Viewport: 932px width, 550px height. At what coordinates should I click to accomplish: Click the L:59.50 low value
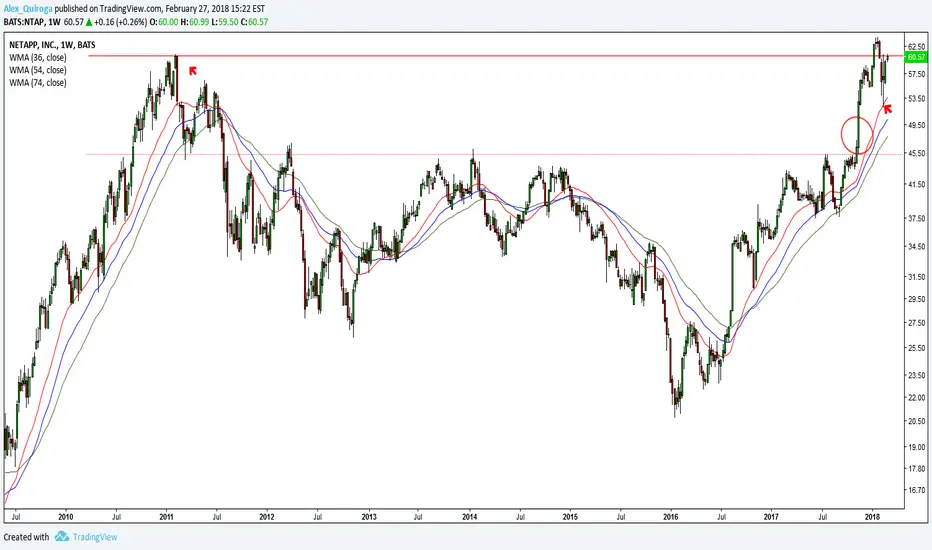click(x=225, y=22)
